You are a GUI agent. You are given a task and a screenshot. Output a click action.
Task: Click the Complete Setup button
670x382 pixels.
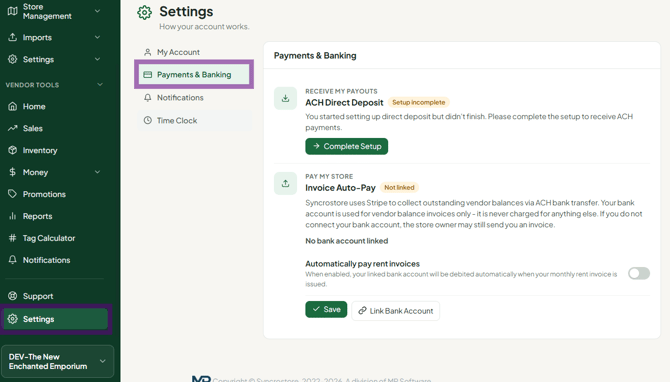347,146
